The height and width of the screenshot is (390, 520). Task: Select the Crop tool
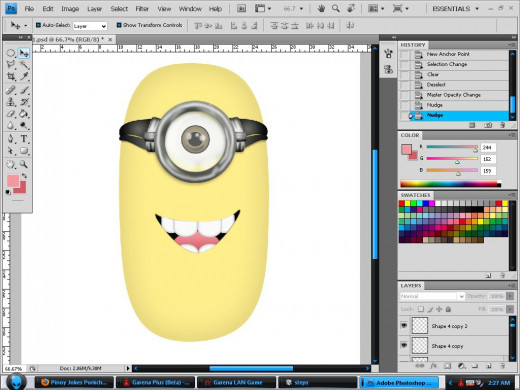pyautogui.click(x=11, y=76)
